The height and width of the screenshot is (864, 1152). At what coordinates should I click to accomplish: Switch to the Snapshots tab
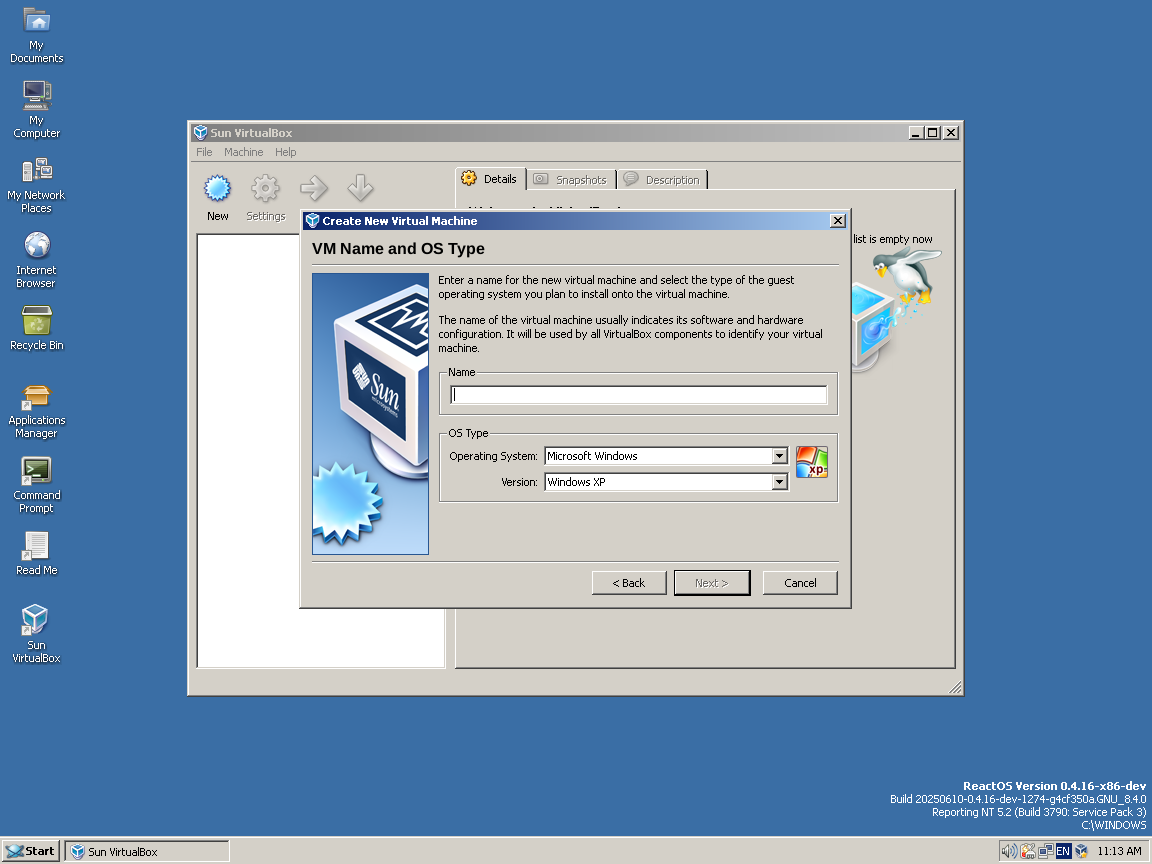[x=572, y=180]
